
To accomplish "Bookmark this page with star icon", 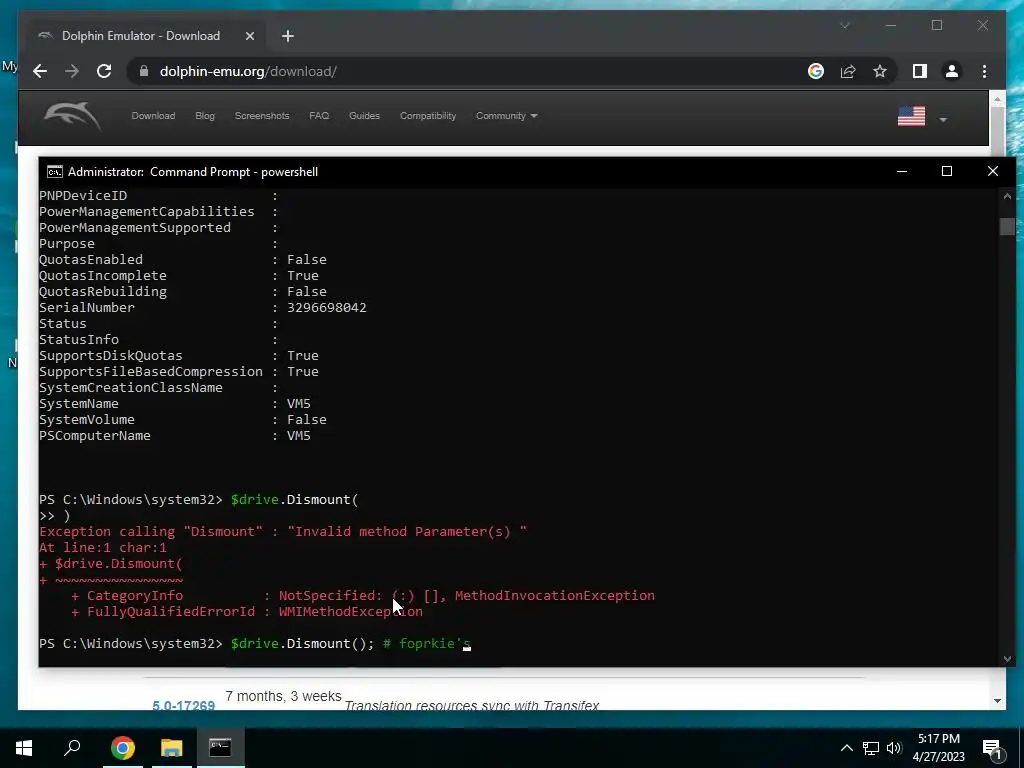I will [x=880, y=71].
